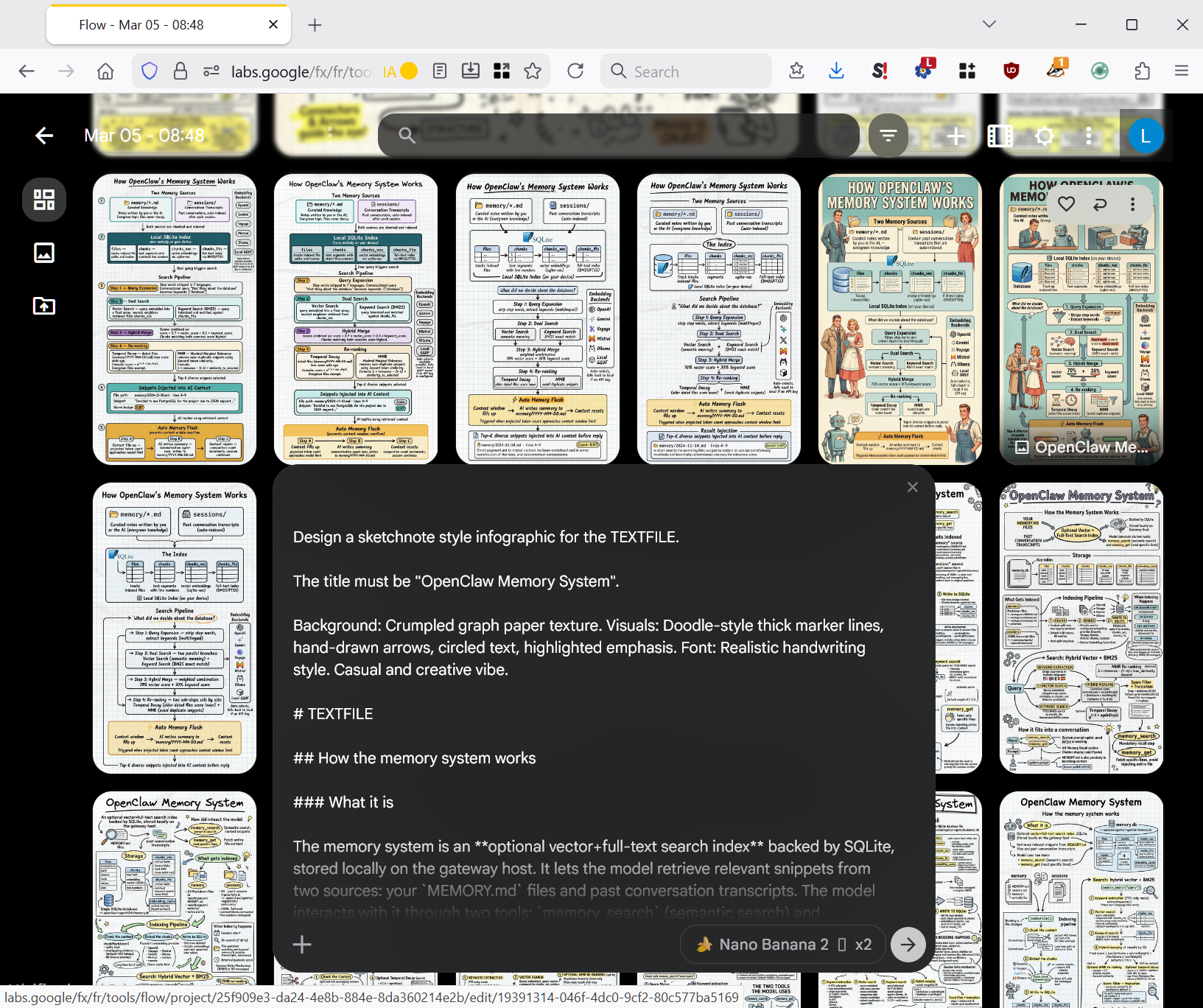The image size is (1203, 1008).
Task: Open the filter options button
Action: click(x=888, y=136)
